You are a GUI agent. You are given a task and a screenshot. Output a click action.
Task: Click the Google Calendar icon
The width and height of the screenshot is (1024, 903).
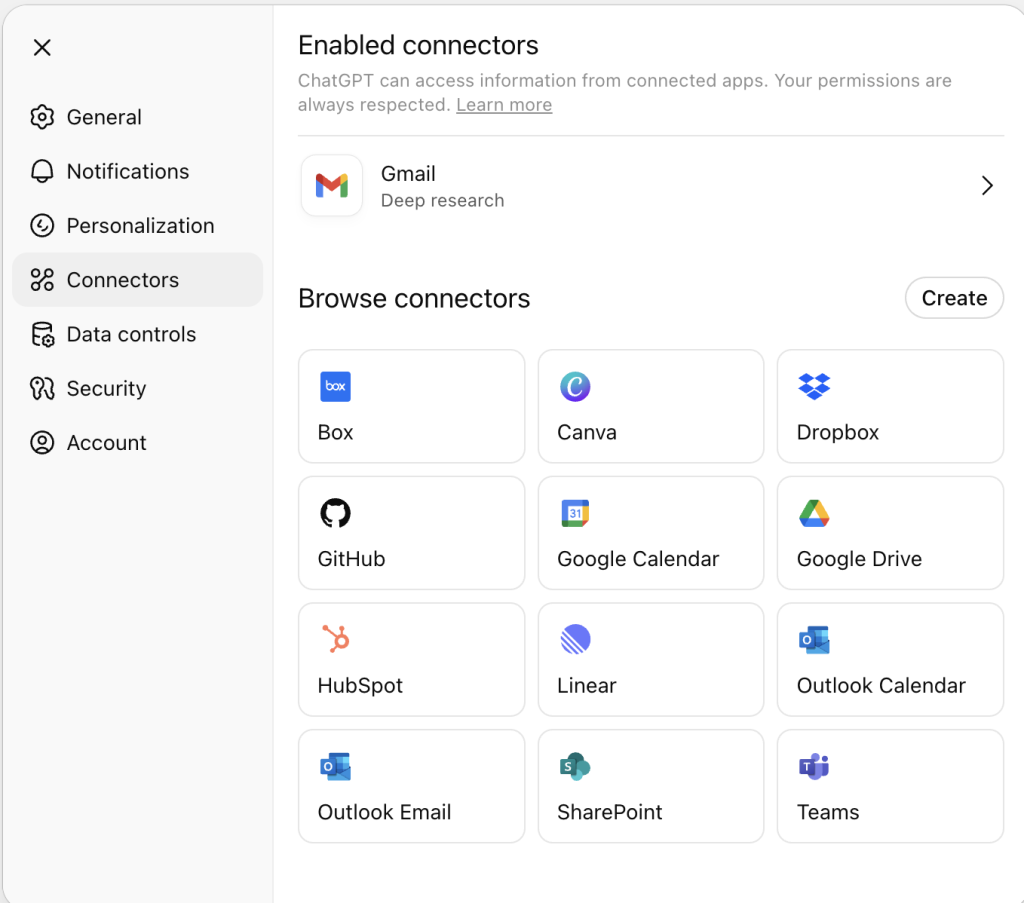pyautogui.click(x=575, y=513)
